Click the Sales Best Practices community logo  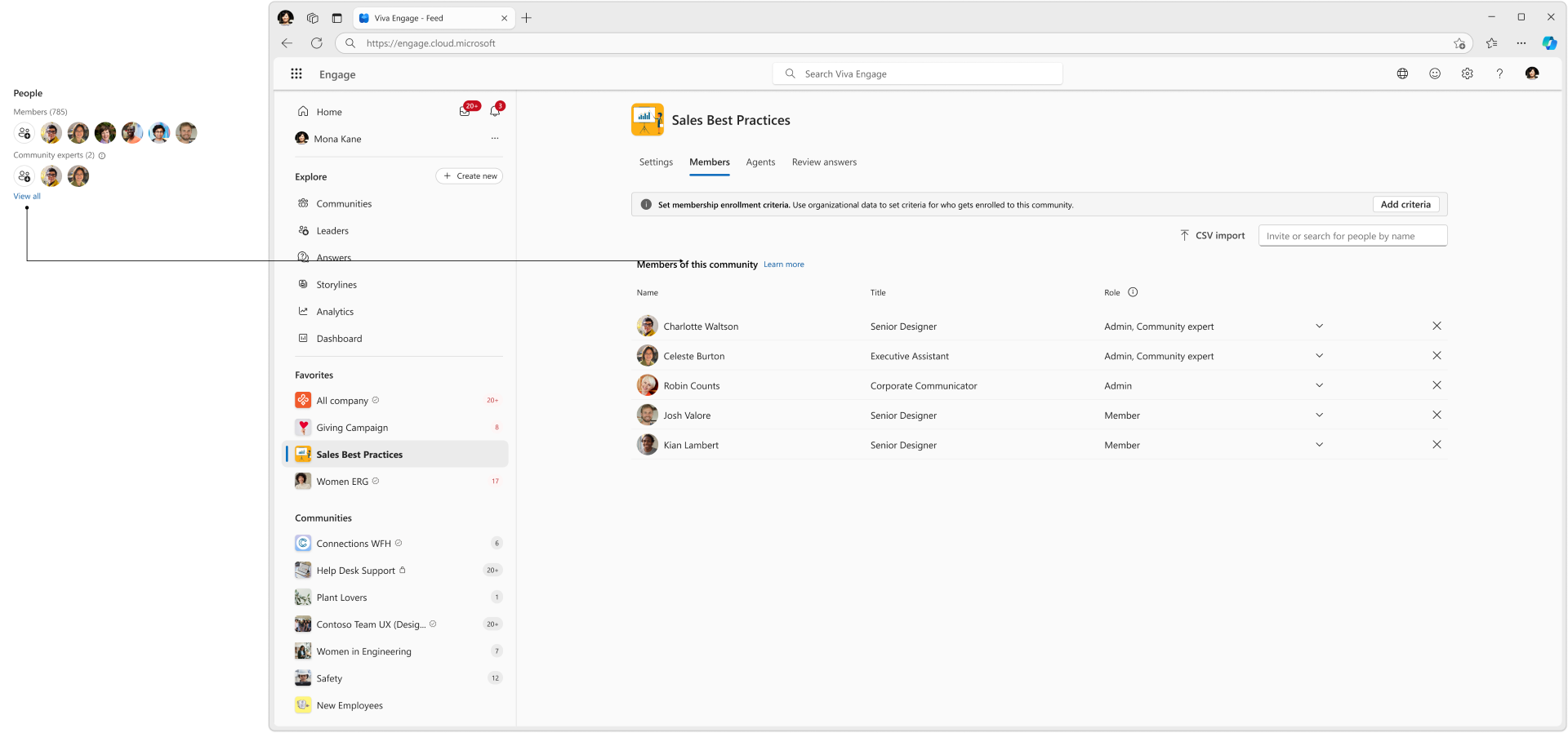[x=648, y=119]
